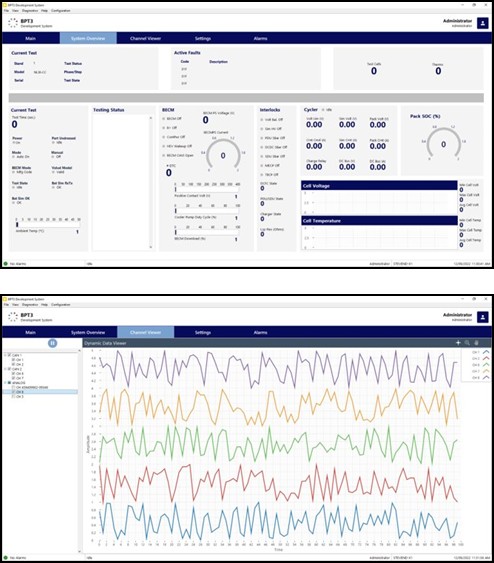Open the Settings tab in the System Overview window
Image resolution: width=494 pixels, height=563 pixels.
[203, 38]
